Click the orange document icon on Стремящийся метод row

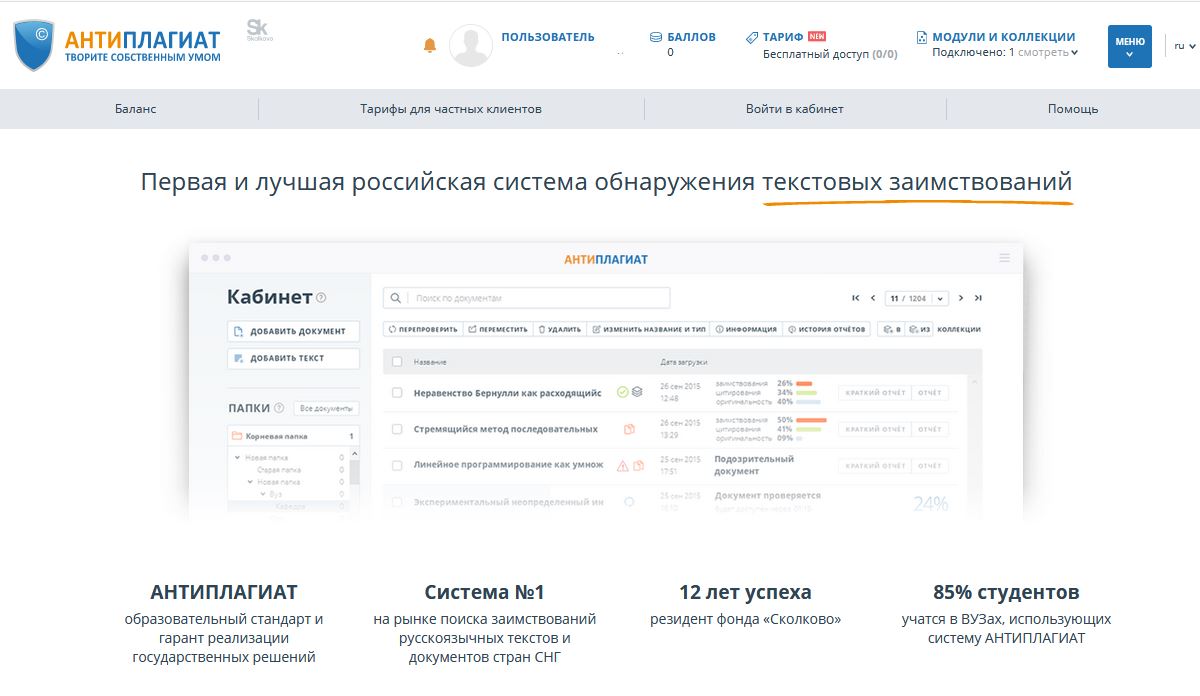point(630,429)
